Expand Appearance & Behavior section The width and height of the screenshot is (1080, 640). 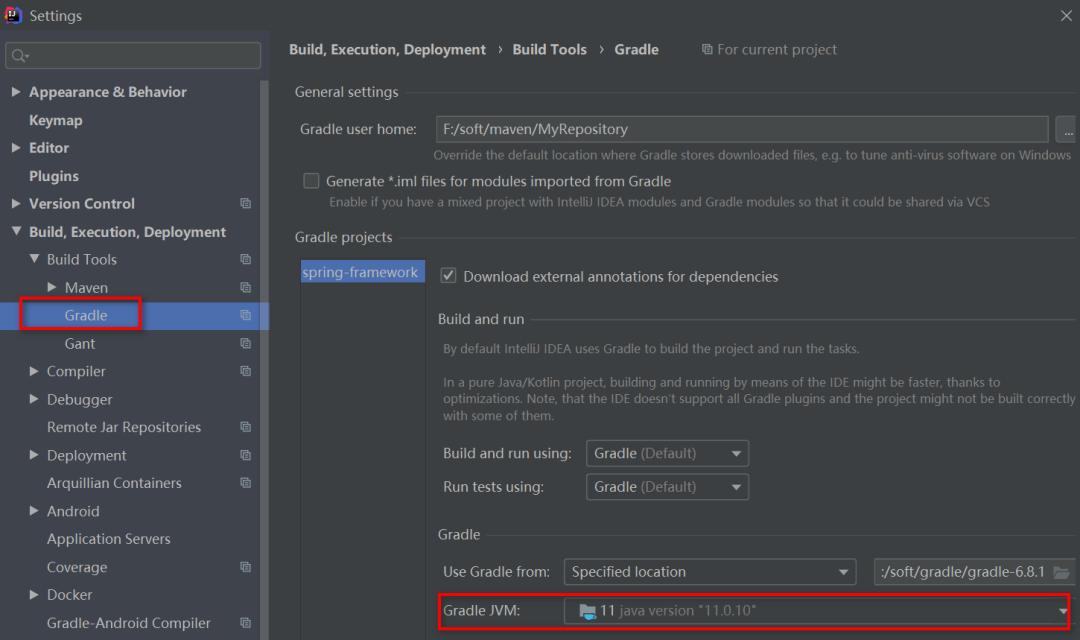(16, 92)
